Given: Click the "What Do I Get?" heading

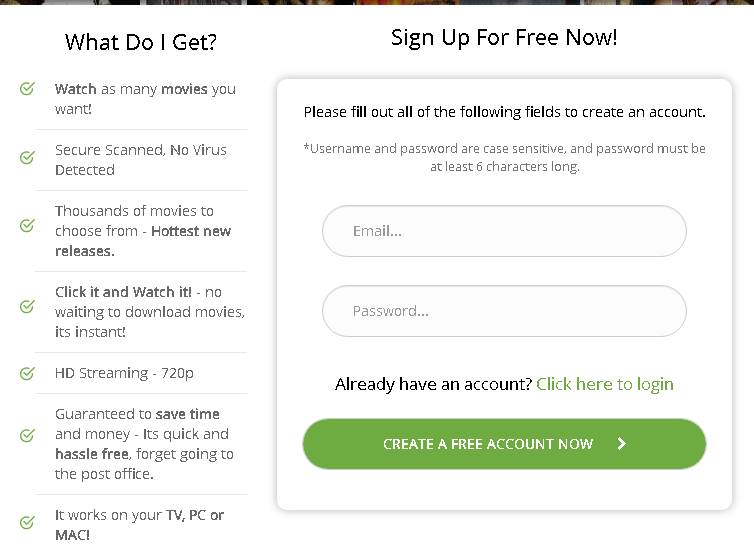Looking at the screenshot, I should [x=141, y=42].
